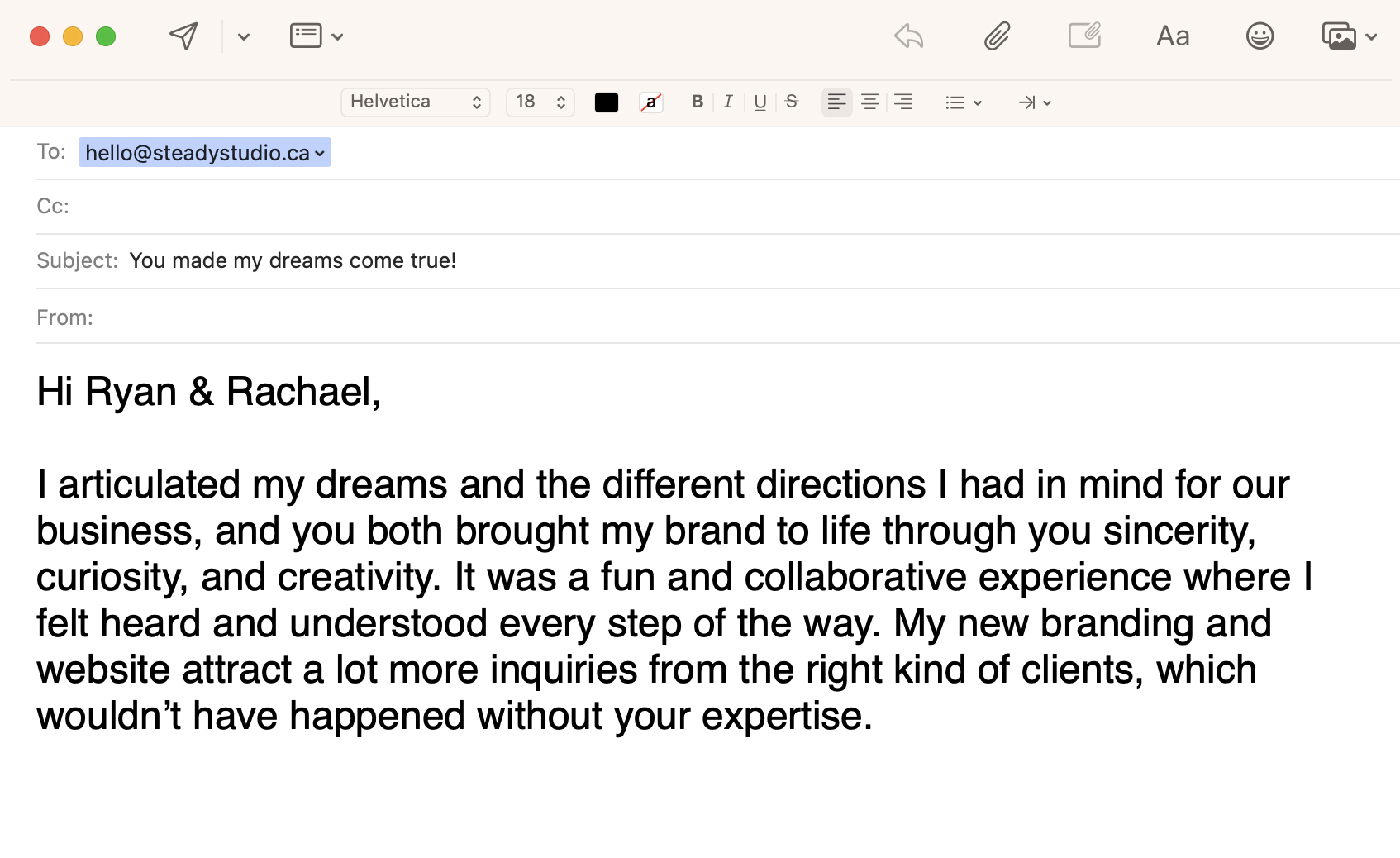Open the Helvetica font dropdown
This screenshot has height=858, width=1400.
(416, 102)
